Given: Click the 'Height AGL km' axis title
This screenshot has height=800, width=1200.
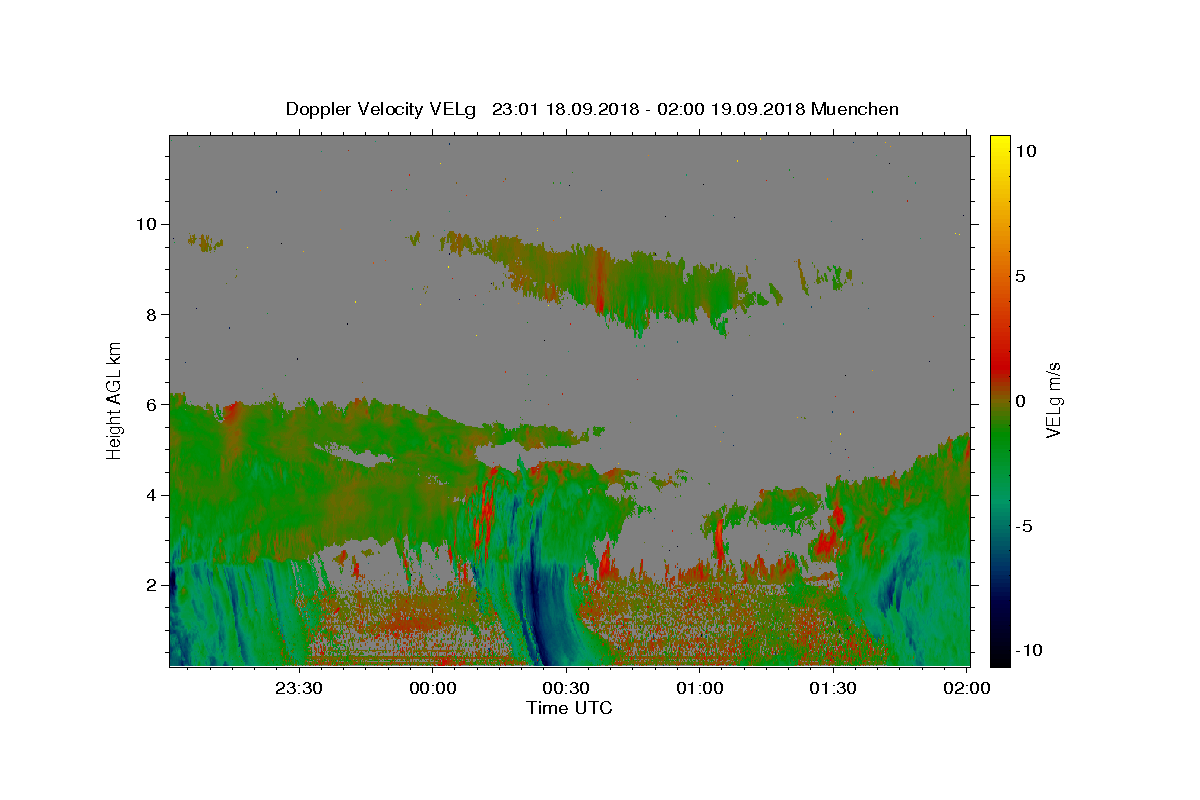Looking at the screenshot, I should (x=115, y=400).
